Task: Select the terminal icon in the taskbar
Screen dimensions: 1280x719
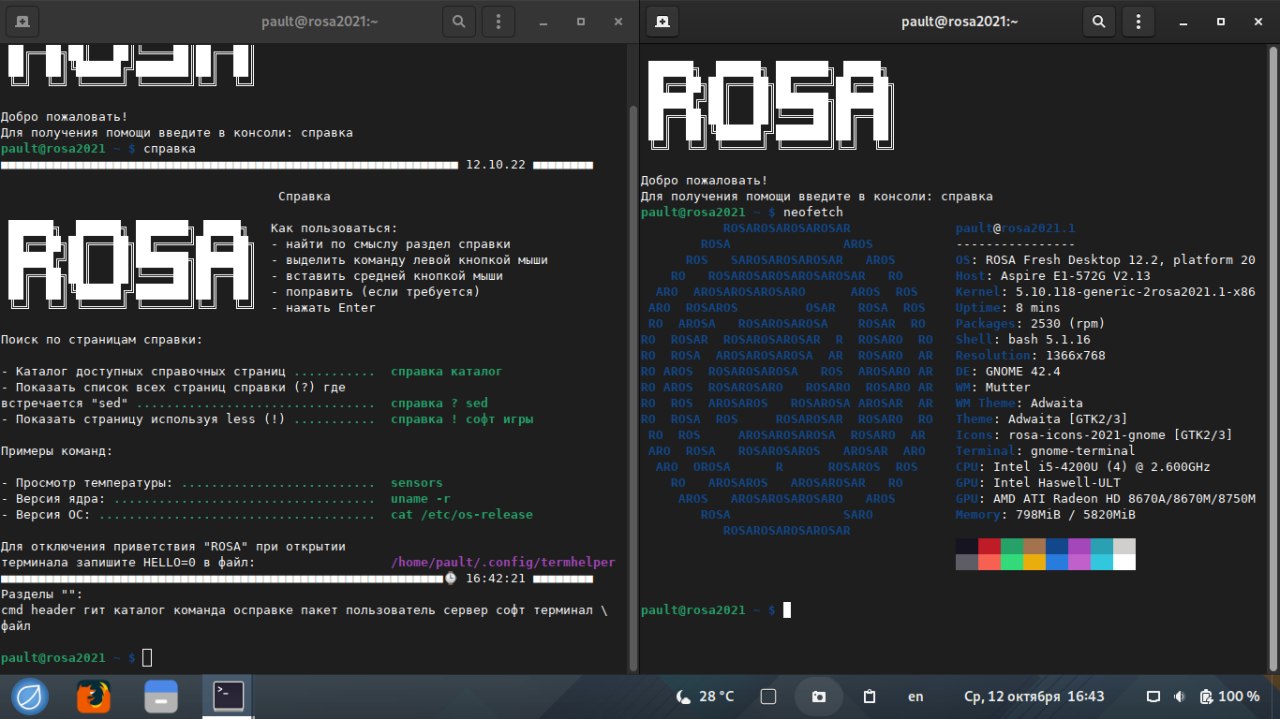Action: [227, 695]
